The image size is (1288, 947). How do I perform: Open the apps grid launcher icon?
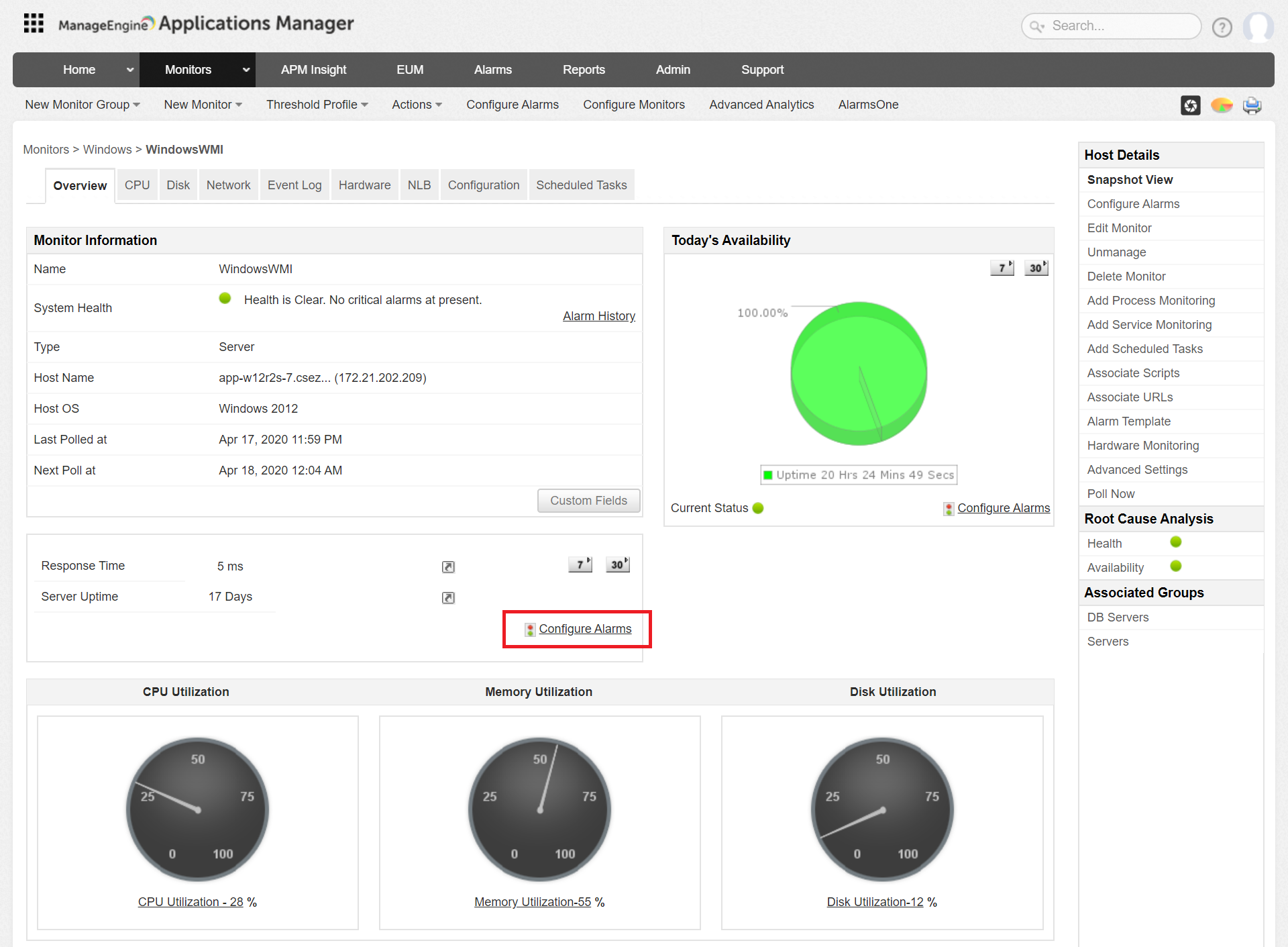34,23
